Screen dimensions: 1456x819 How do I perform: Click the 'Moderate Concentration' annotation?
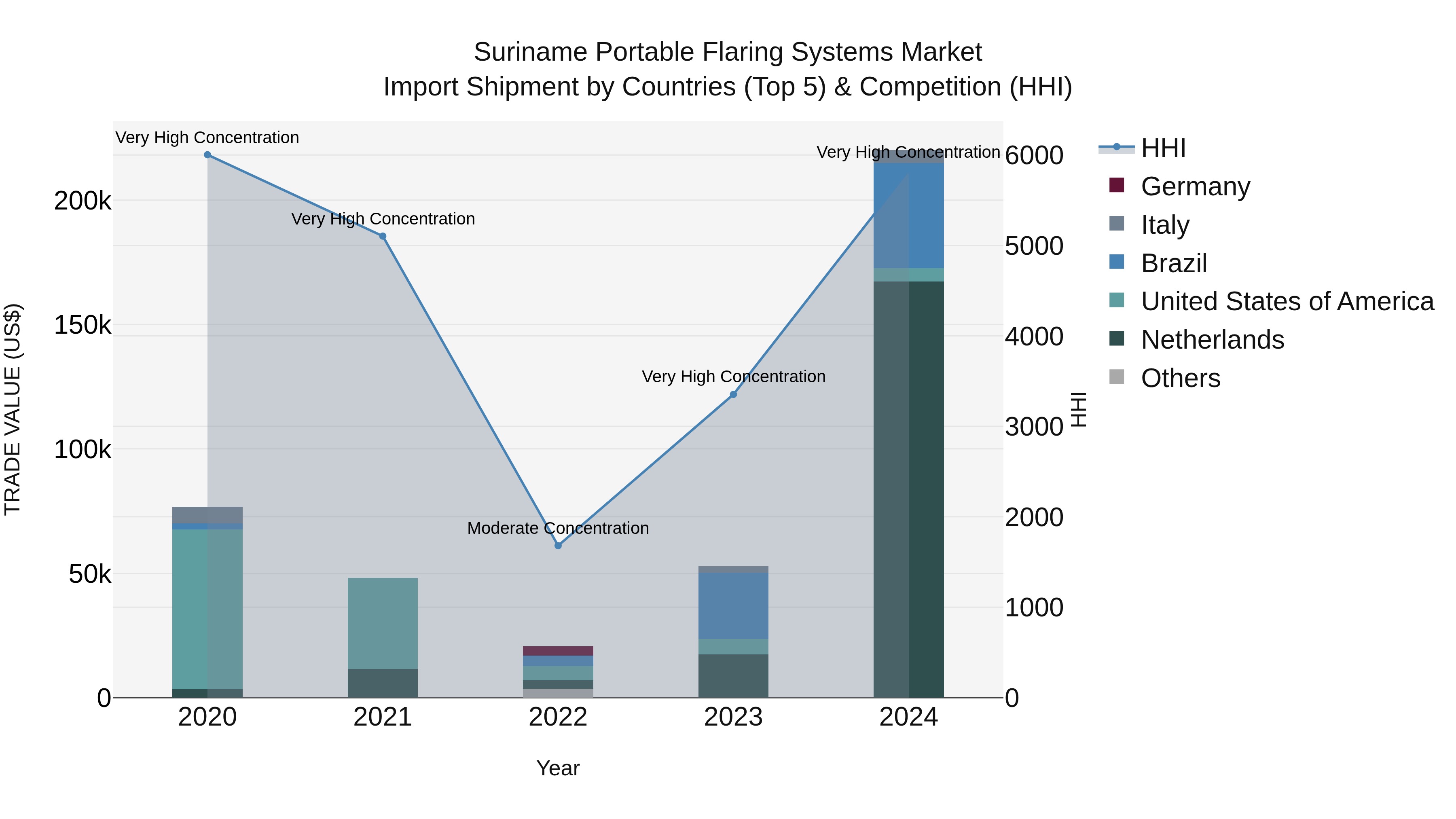558,528
